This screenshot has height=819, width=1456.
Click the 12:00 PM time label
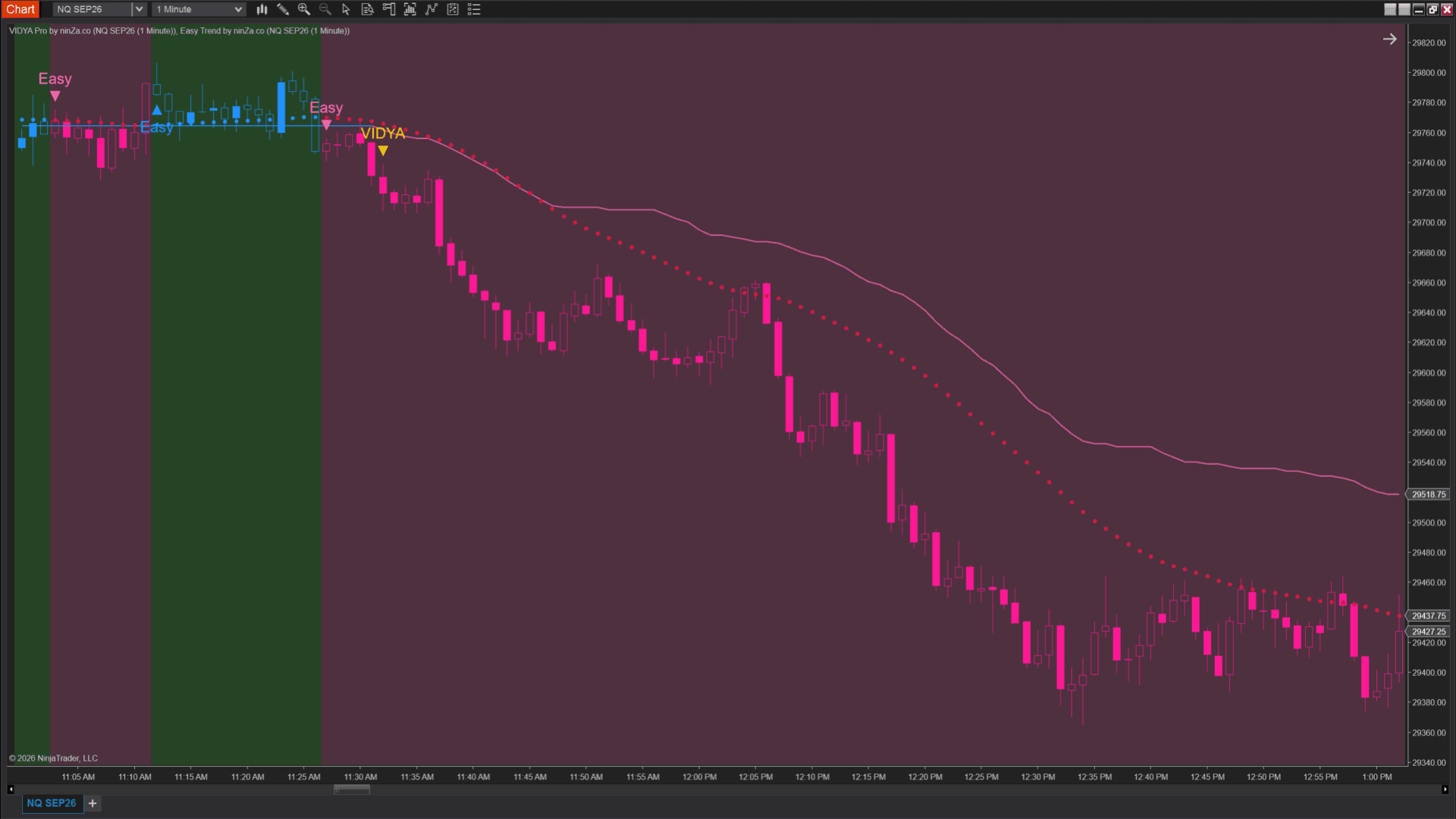(x=699, y=777)
